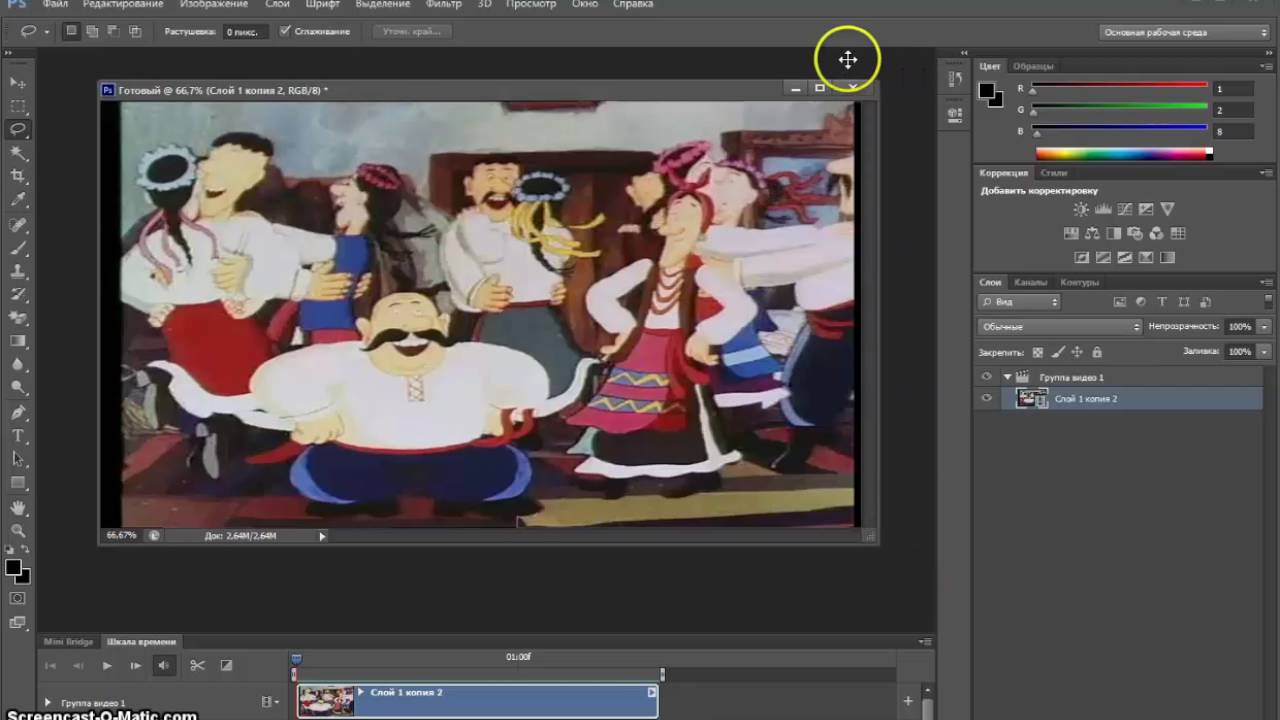Image resolution: width=1280 pixels, height=720 pixels.
Task: Click the foreground color swatch in Color panel
Action: pos(987,91)
